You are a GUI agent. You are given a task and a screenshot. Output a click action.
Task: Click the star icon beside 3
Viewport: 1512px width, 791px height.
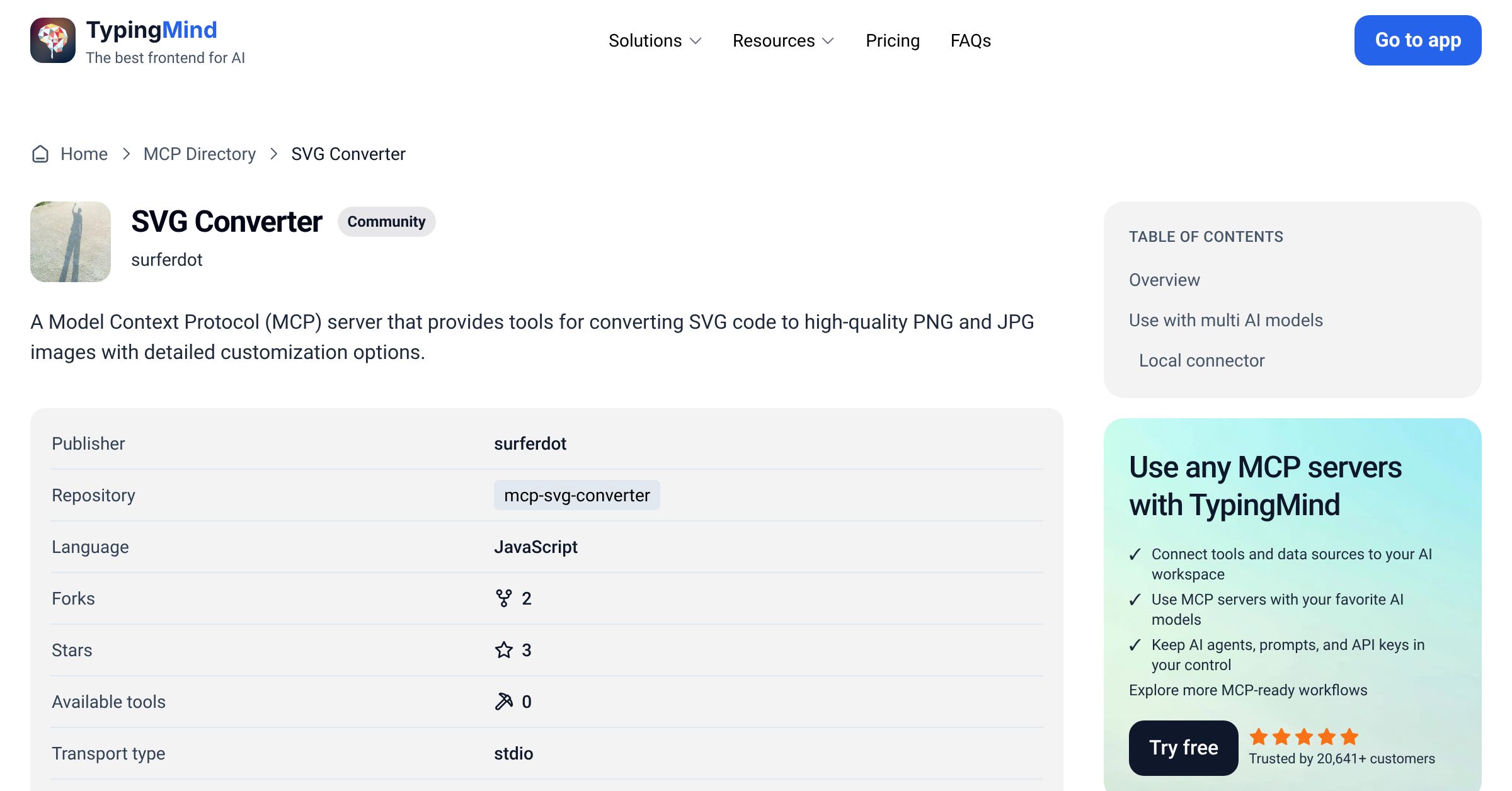[504, 650]
